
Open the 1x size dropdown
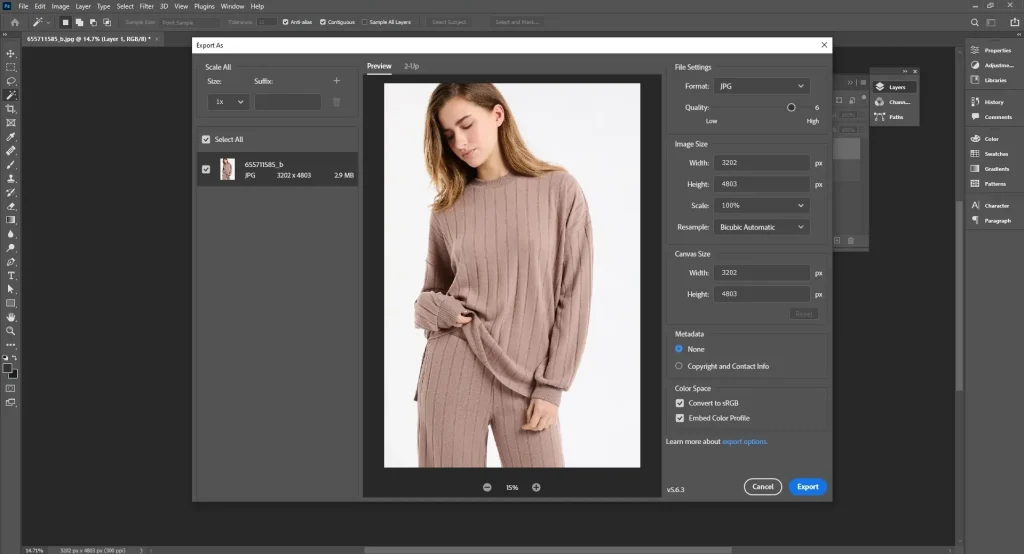pyautogui.click(x=228, y=102)
